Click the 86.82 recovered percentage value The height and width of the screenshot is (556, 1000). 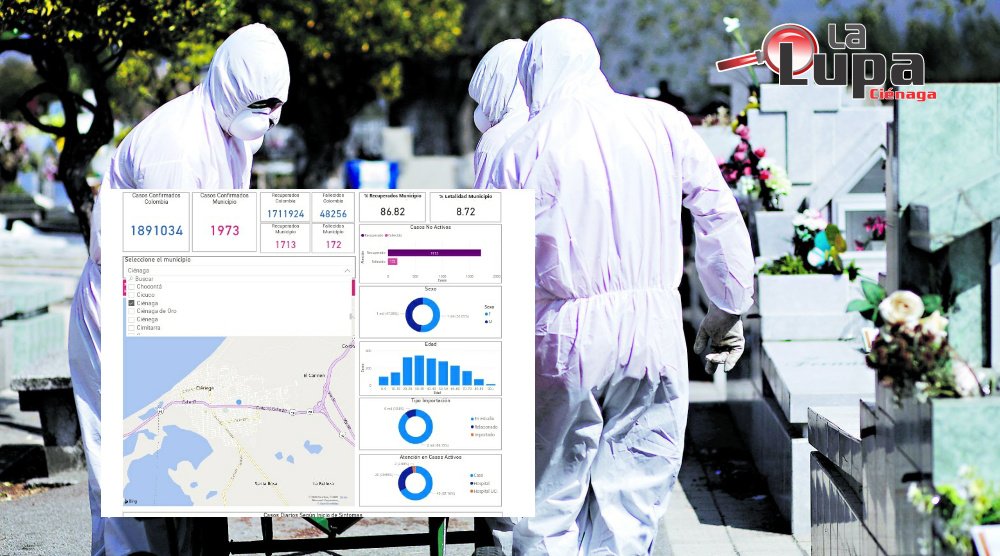pos(392,212)
